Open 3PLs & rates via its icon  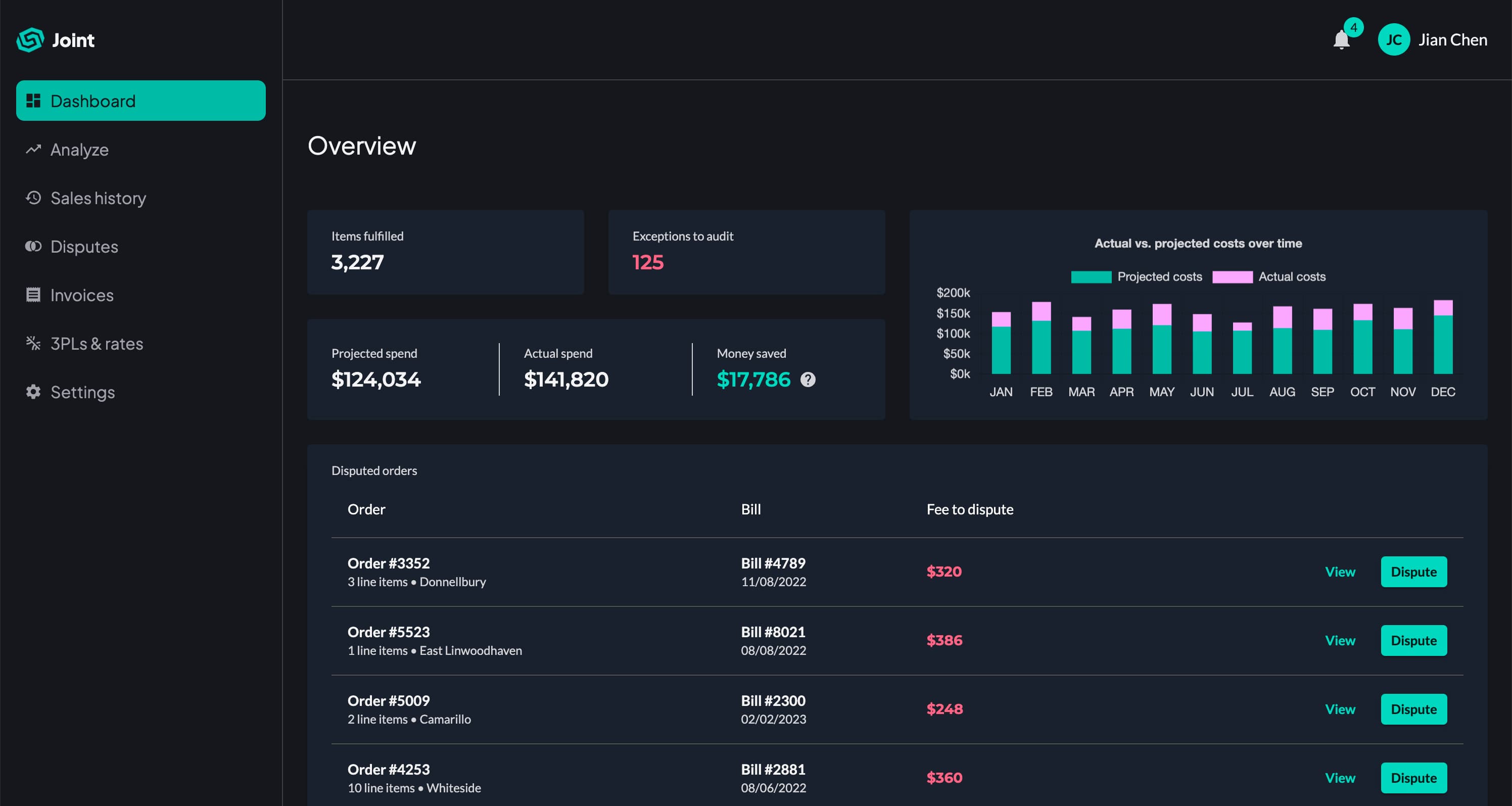pos(33,344)
